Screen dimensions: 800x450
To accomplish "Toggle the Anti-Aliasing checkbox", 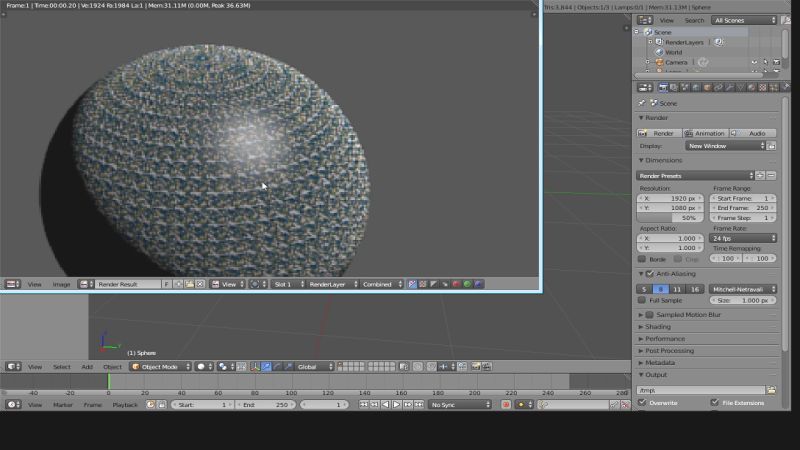I will 649,274.
